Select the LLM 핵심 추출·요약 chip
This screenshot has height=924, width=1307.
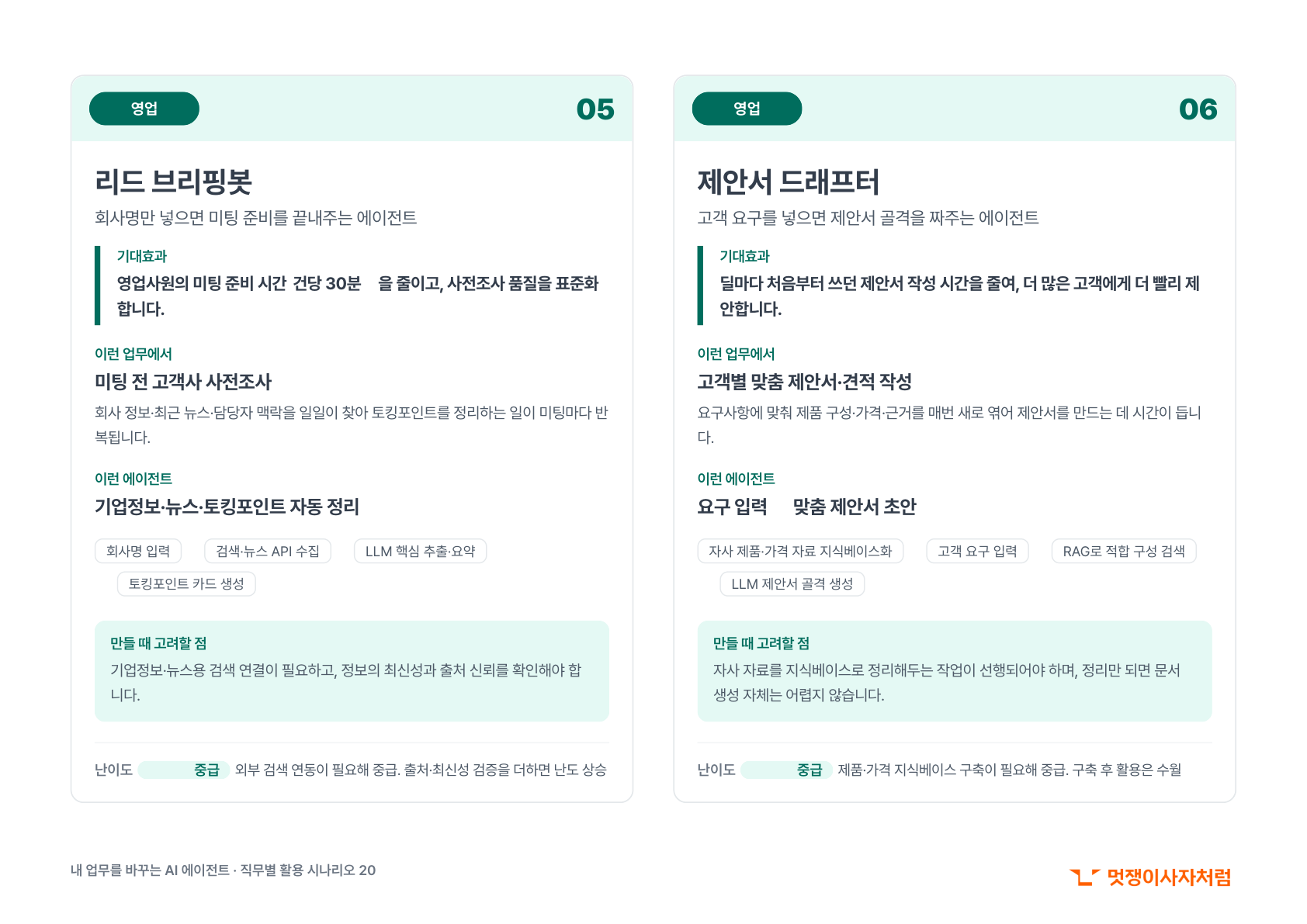(x=421, y=551)
